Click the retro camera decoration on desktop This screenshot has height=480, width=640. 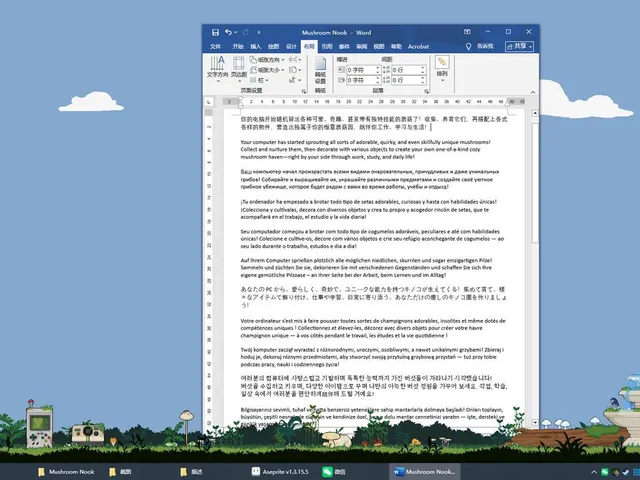87,433
